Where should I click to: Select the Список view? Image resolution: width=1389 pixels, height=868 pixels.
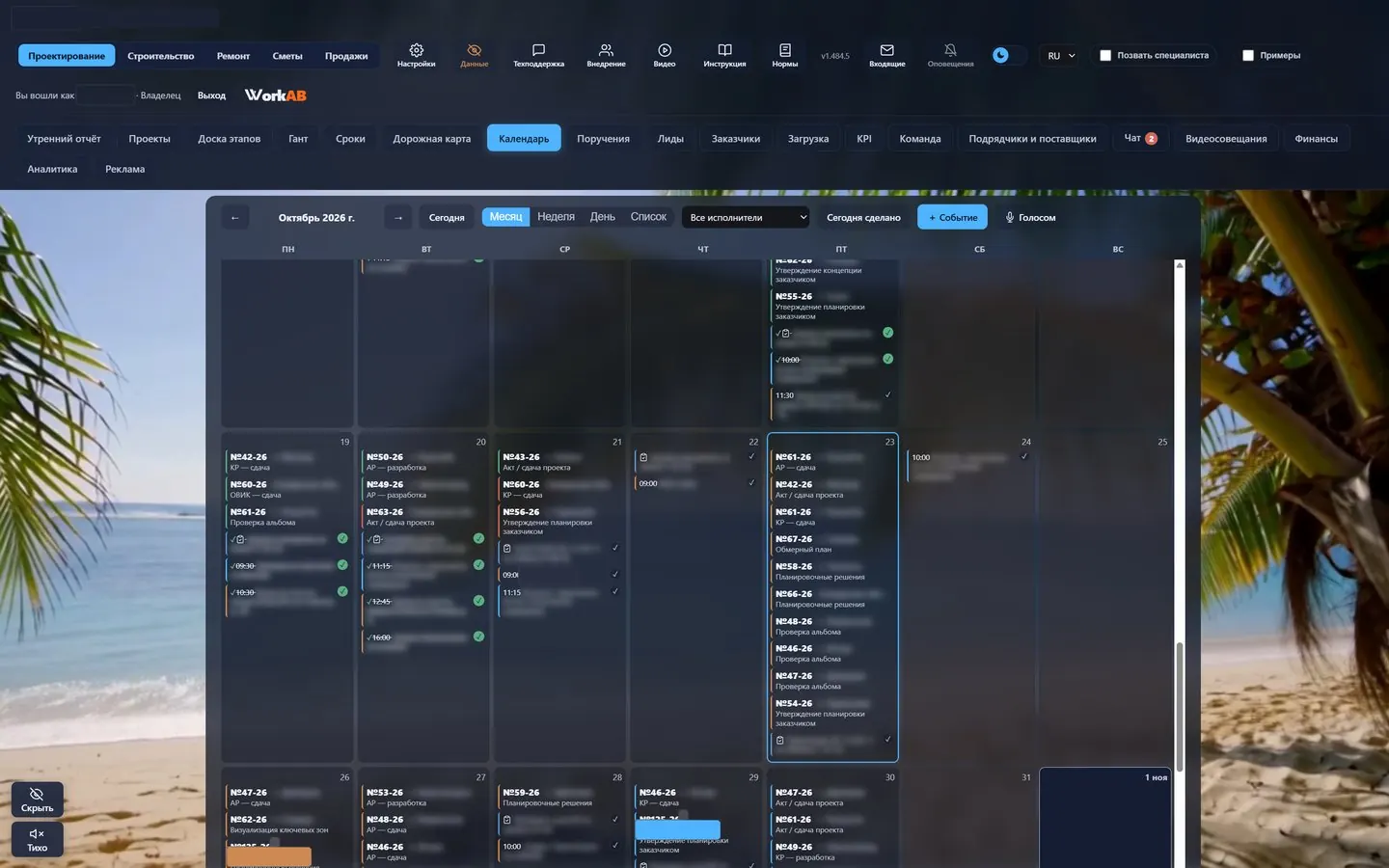[648, 217]
